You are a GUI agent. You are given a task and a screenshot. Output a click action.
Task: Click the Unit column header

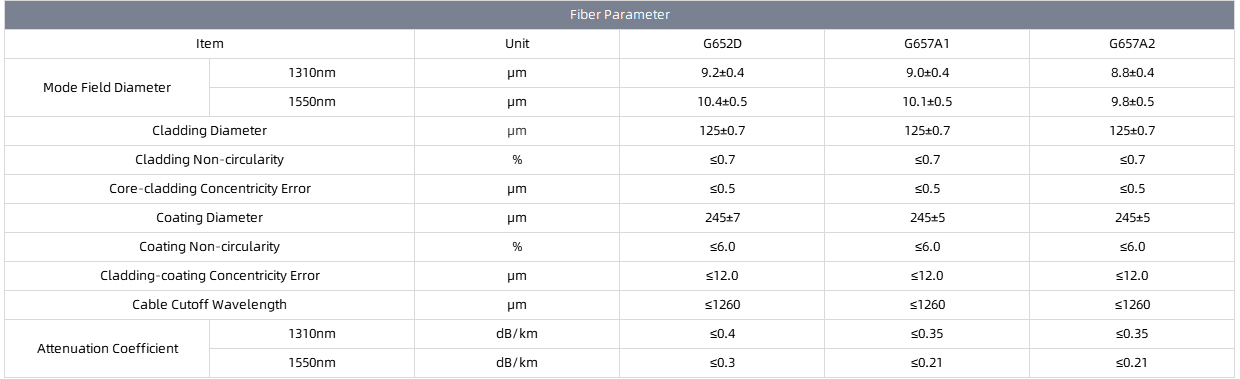517,44
